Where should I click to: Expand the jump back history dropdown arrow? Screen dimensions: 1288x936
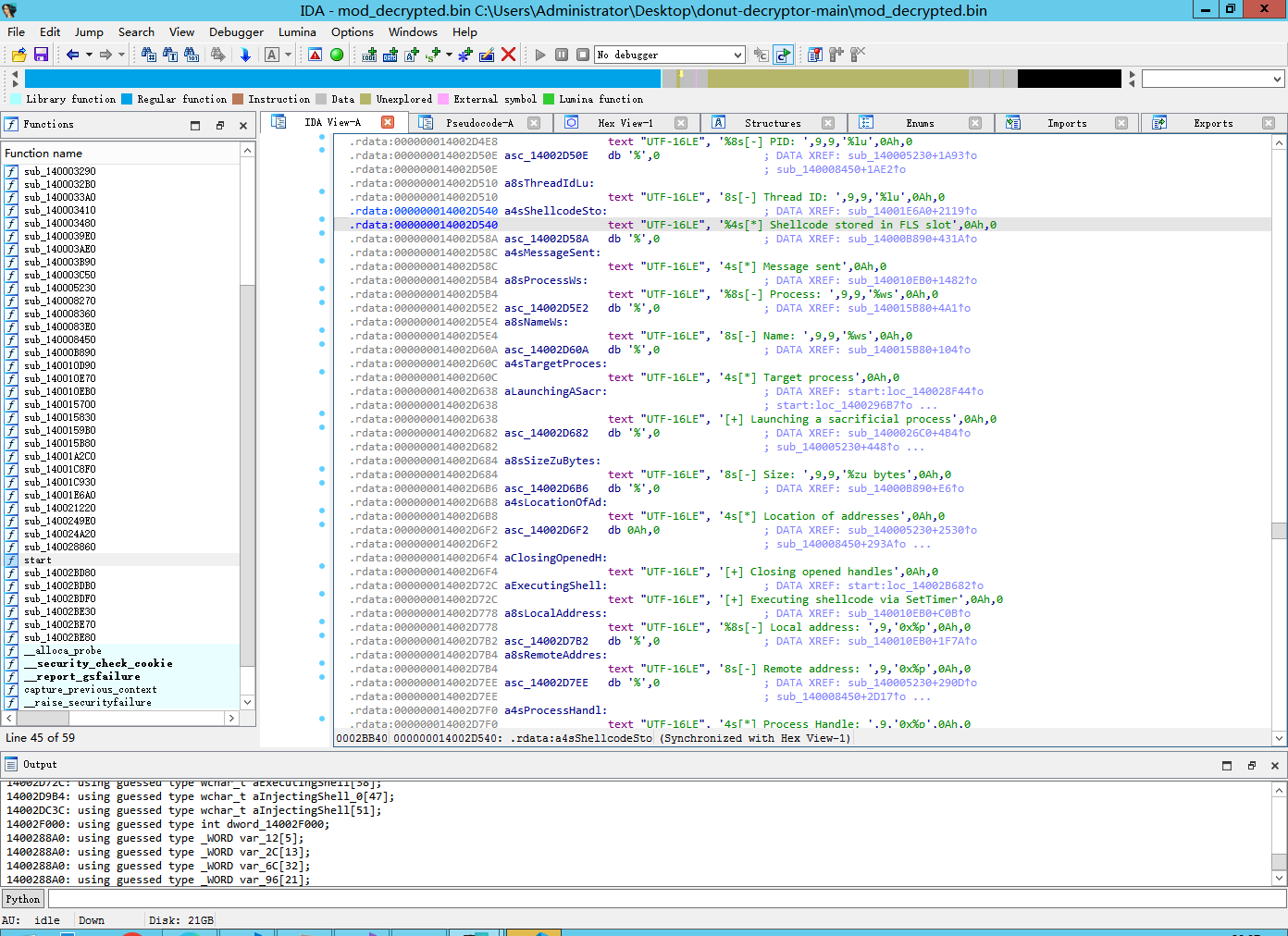point(89,55)
